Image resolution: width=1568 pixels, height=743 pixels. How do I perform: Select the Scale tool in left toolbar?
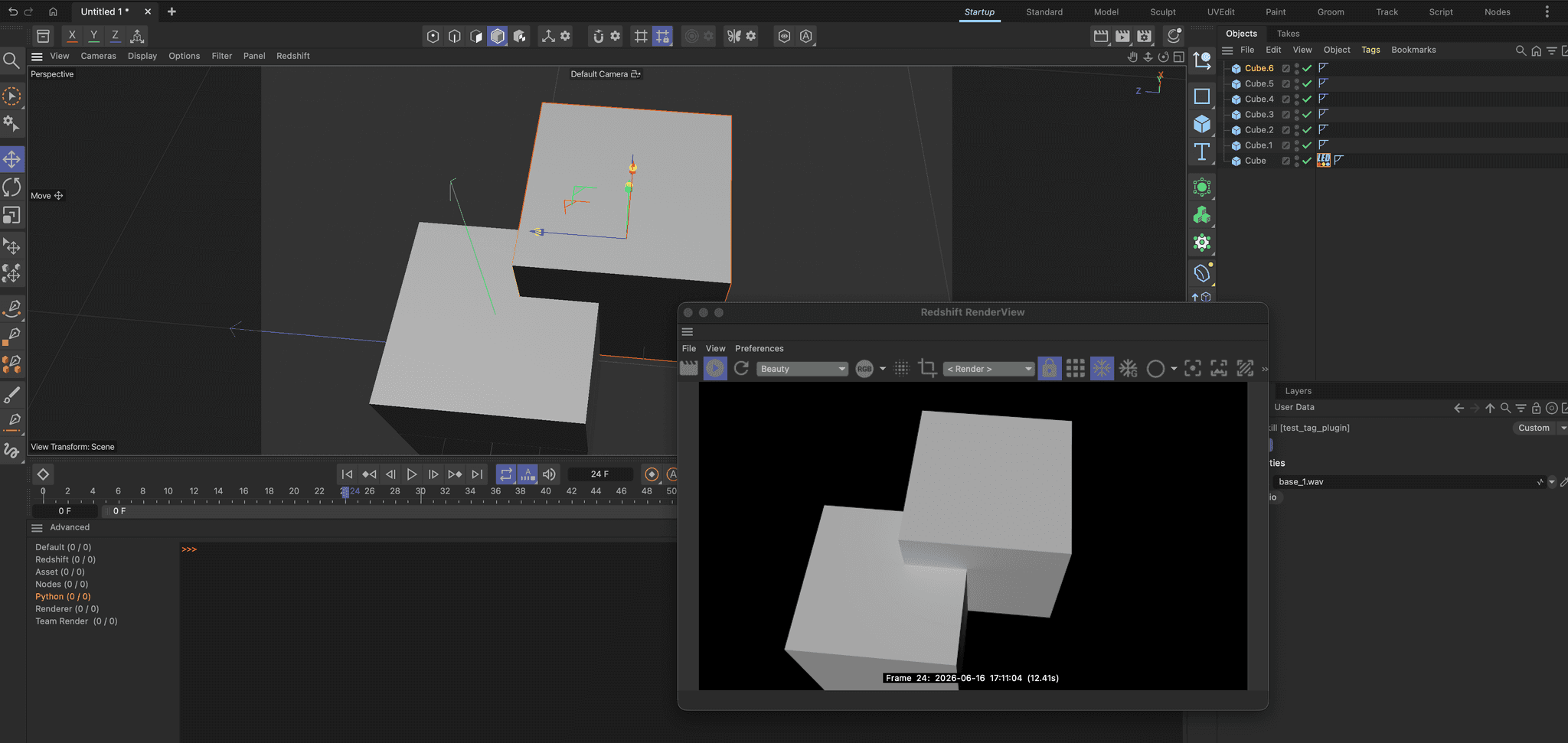[12, 216]
